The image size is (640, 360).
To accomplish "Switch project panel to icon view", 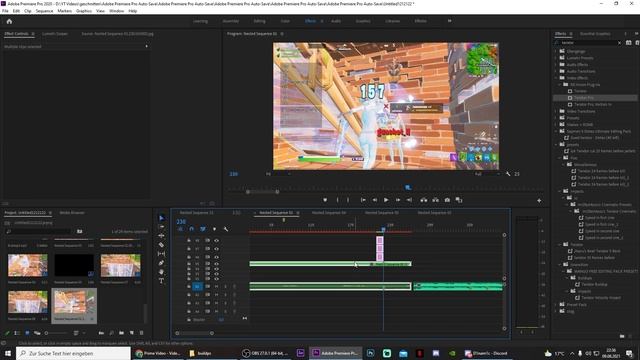I will click(x=27, y=333).
